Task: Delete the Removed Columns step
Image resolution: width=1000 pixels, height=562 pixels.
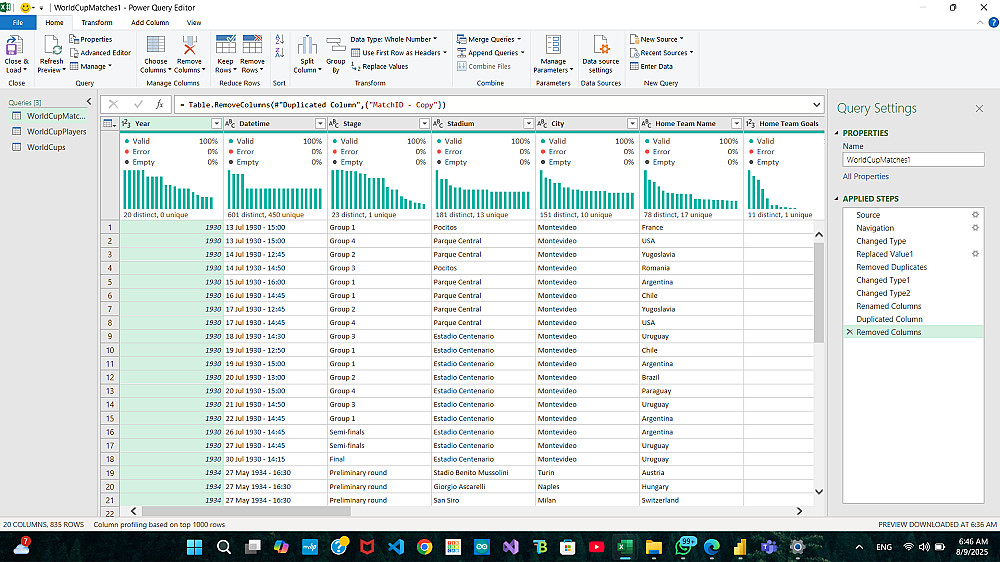Action: click(x=849, y=332)
